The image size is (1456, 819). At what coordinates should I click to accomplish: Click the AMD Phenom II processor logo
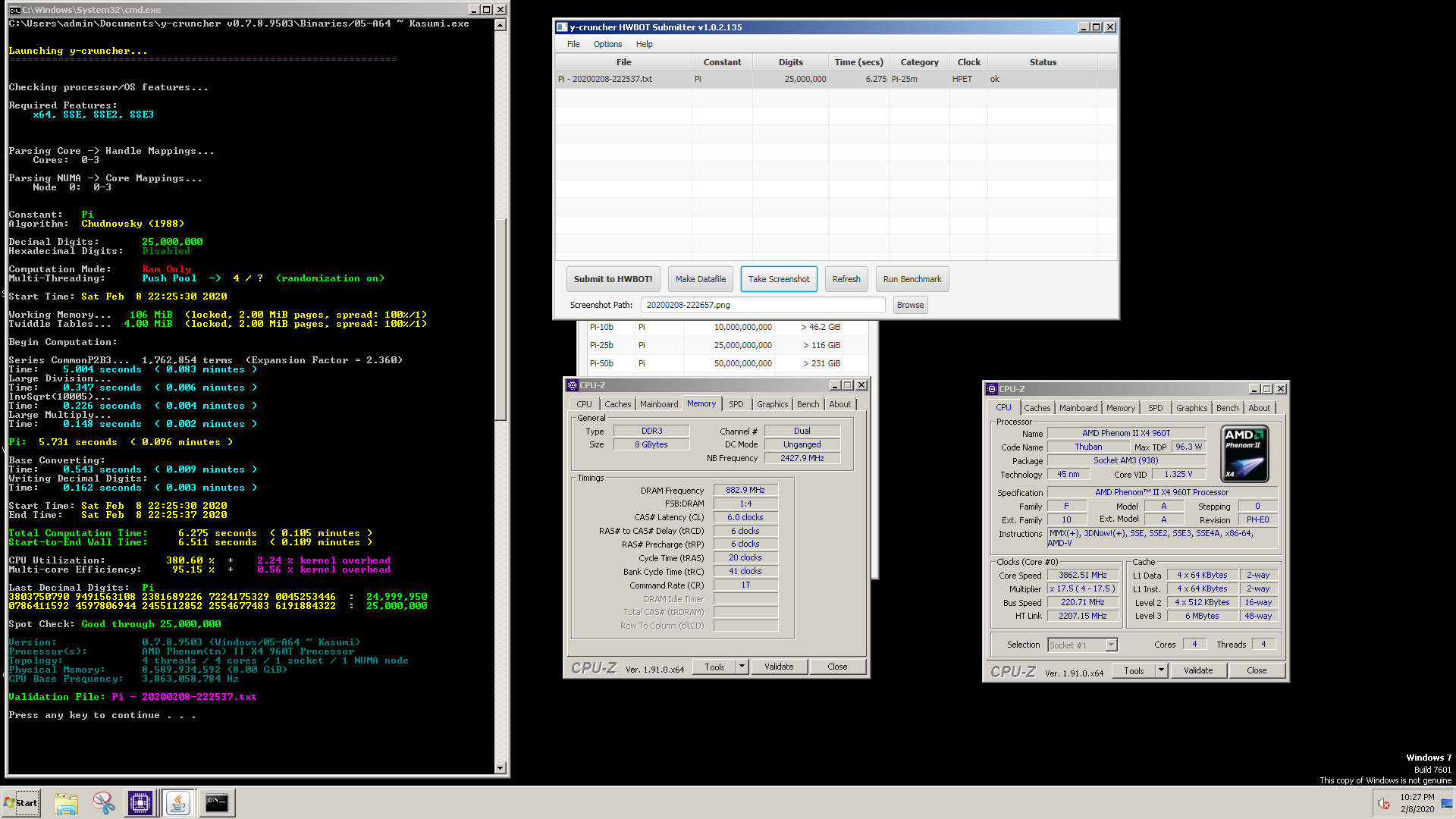1244,453
